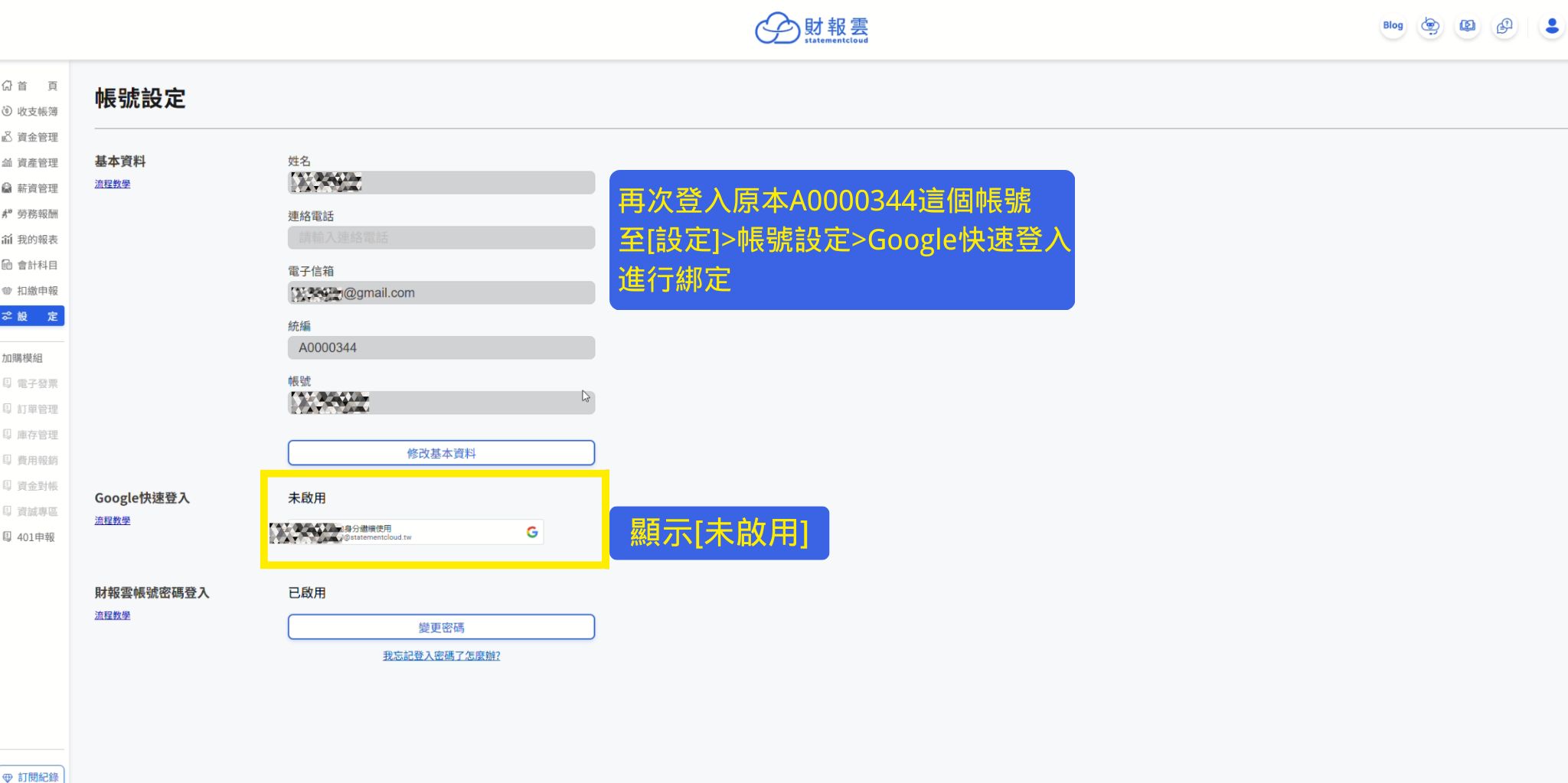The image size is (1568, 783).
Task: Open the 401申報 add-on module
Action: coord(31,537)
